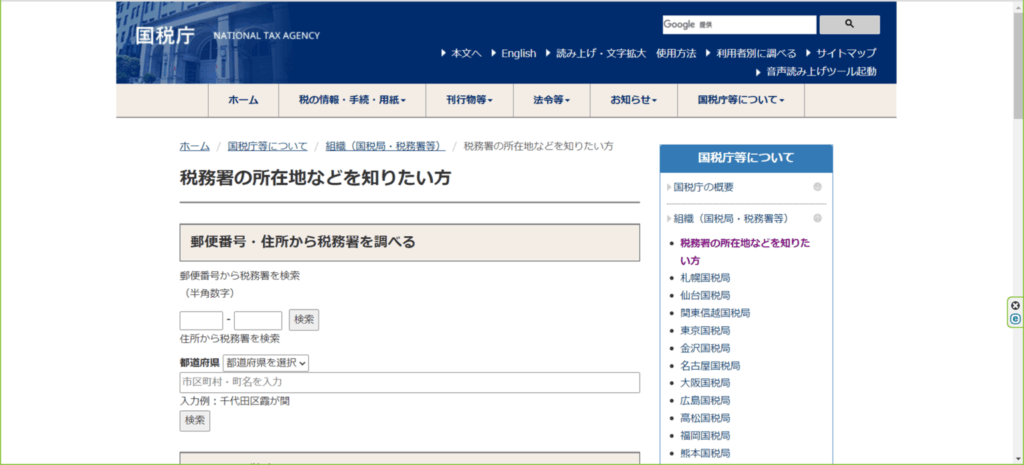The width and height of the screenshot is (1024, 465).
Task: Go to ホーム in main navigation
Action: pyautogui.click(x=244, y=100)
